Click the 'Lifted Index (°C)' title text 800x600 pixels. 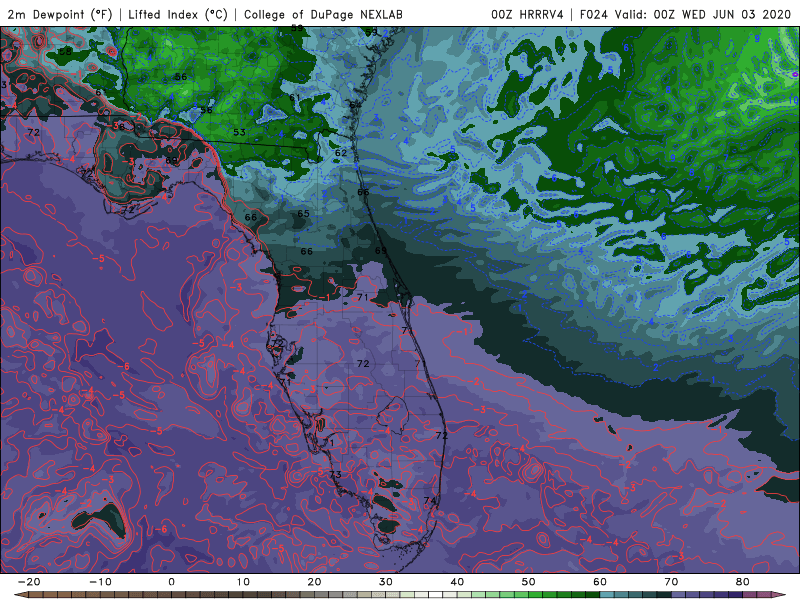pyautogui.click(x=178, y=14)
